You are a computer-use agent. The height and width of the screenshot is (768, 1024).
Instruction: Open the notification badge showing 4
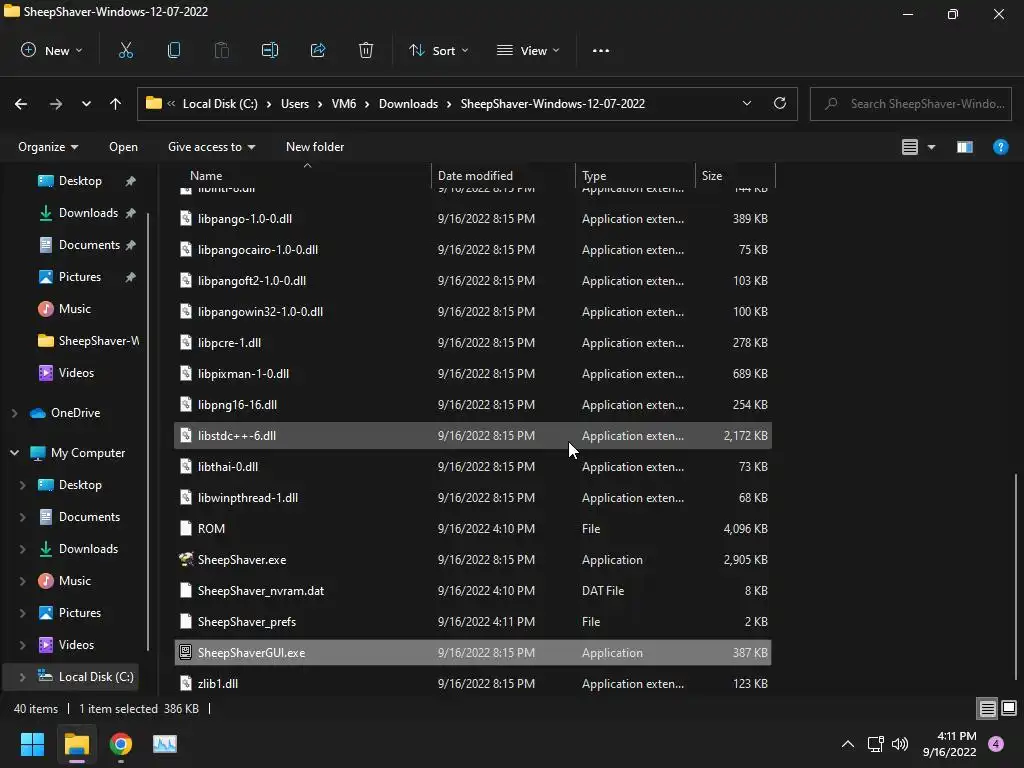(x=996, y=744)
